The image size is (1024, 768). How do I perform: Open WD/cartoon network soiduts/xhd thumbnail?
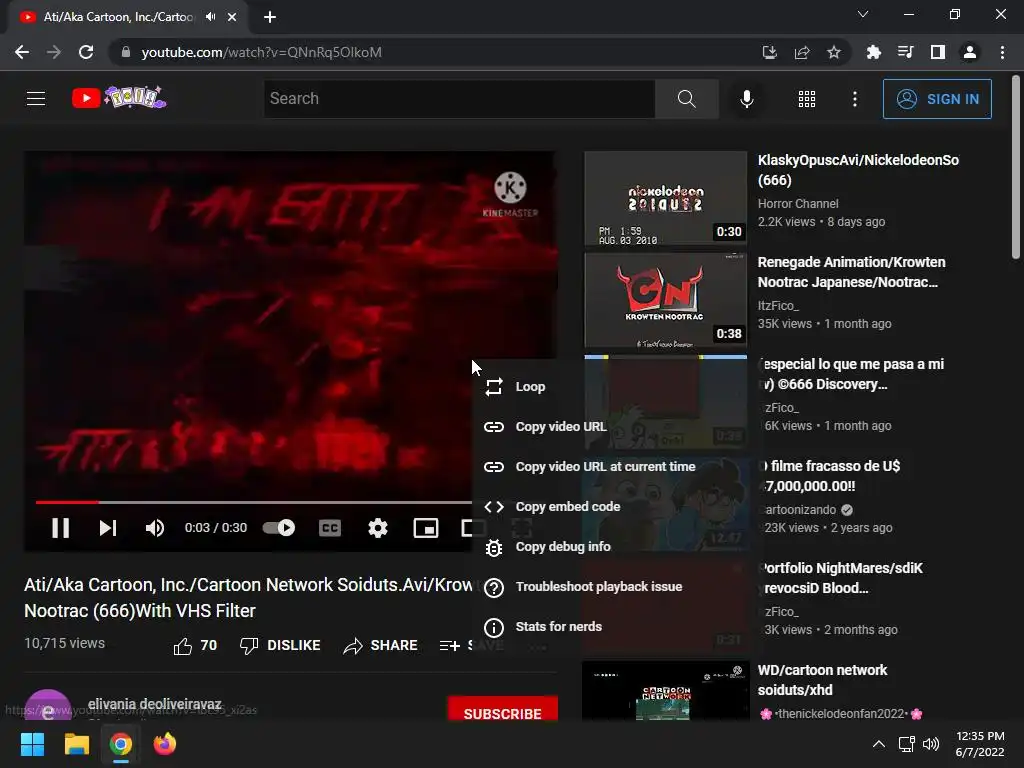pyautogui.click(x=665, y=691)
